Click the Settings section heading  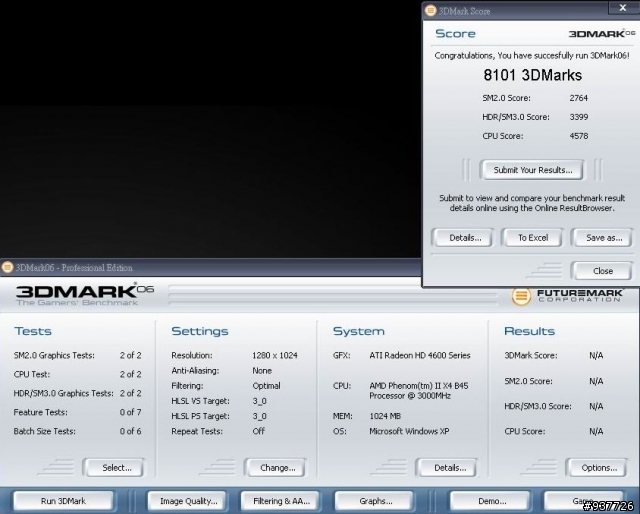(200, 331)
